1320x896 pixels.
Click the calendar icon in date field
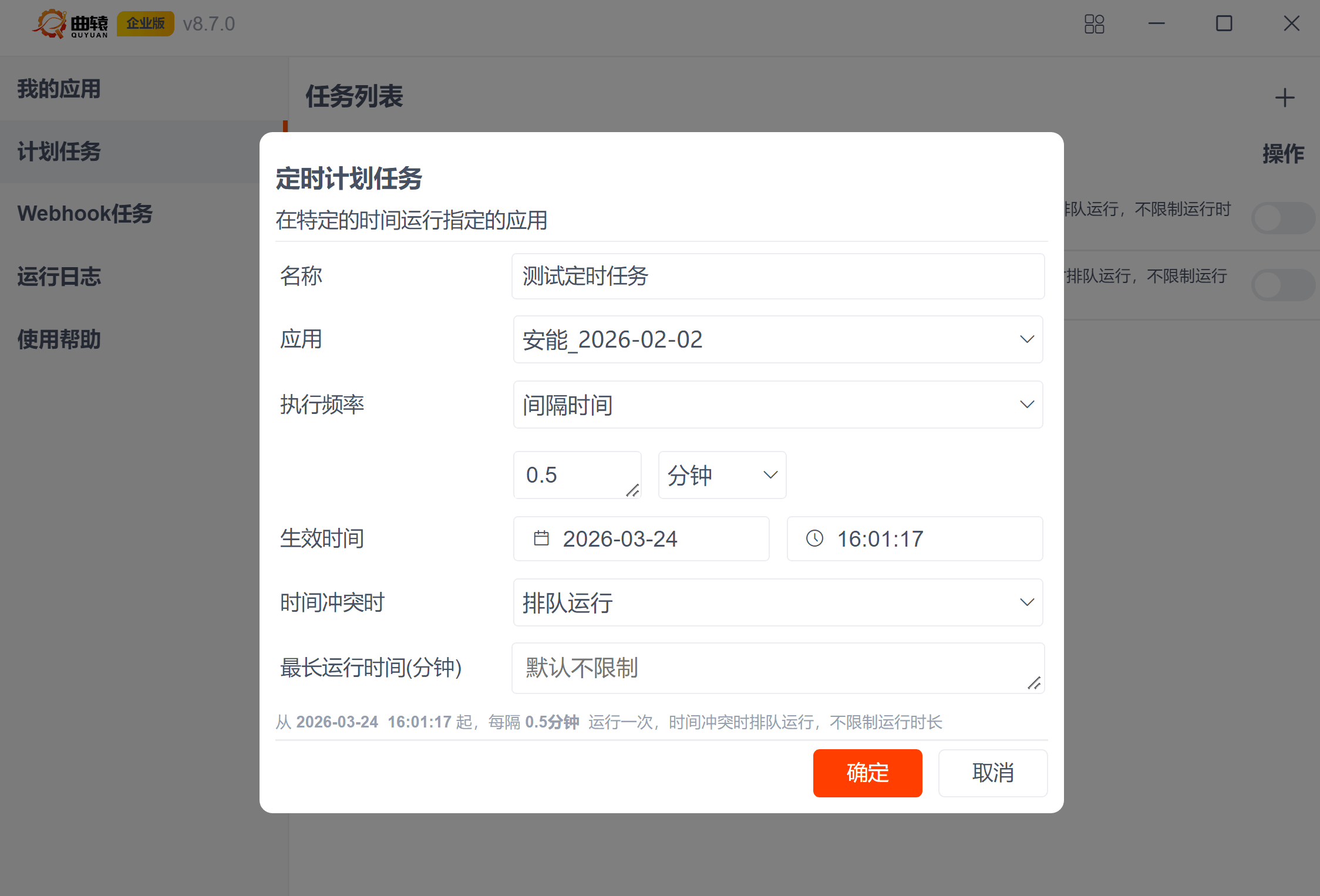(541, 538)
